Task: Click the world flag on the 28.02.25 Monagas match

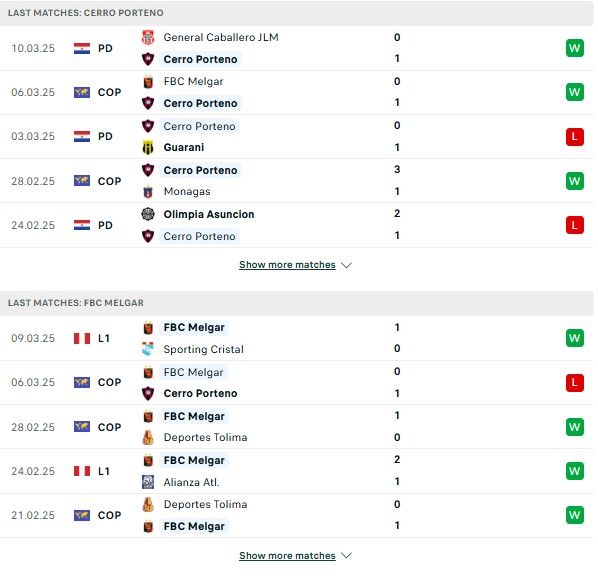Action: 82,181
